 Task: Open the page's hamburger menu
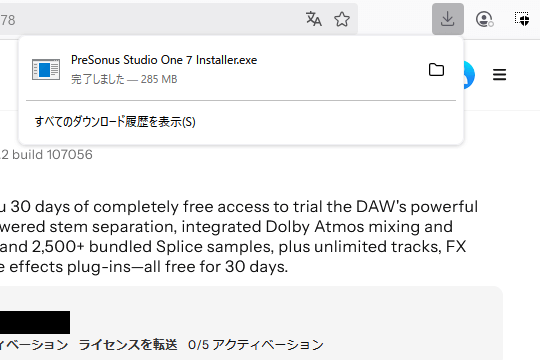[499, 74]
